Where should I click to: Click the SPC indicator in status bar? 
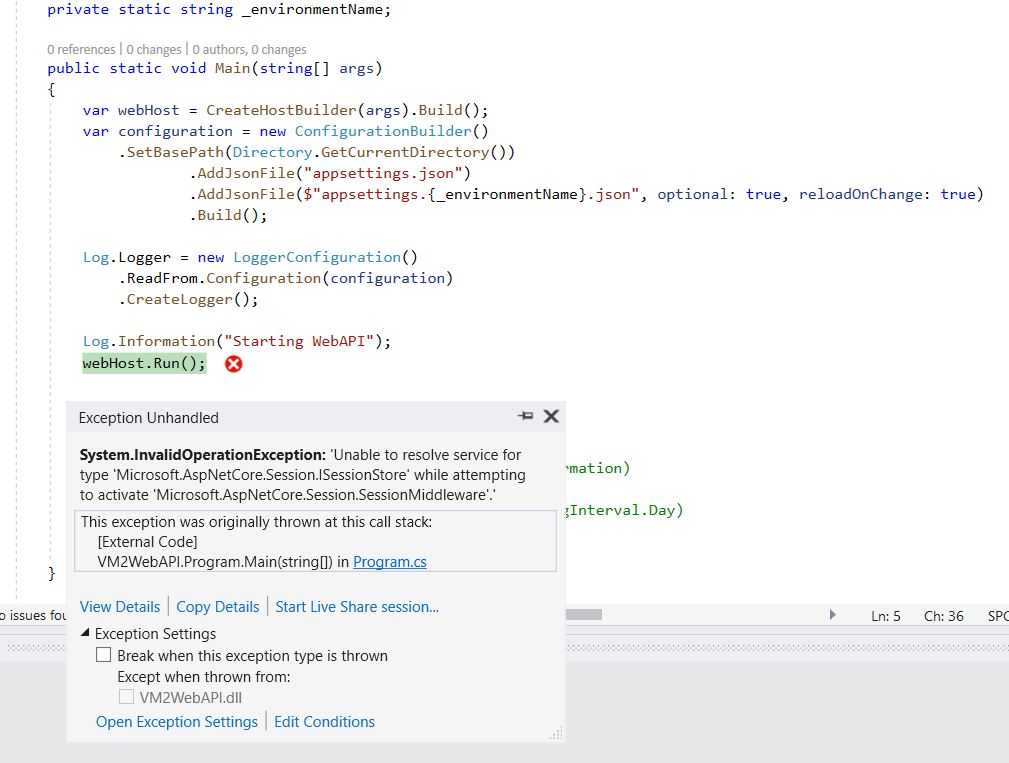click(997, 615)
